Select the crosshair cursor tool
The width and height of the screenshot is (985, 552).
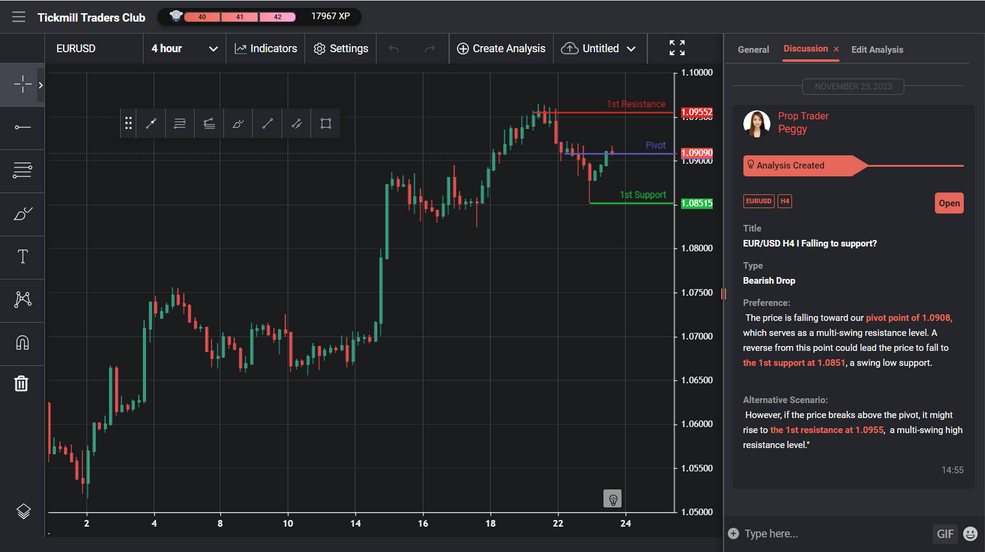pyautogui.click(x=22, y=85)
